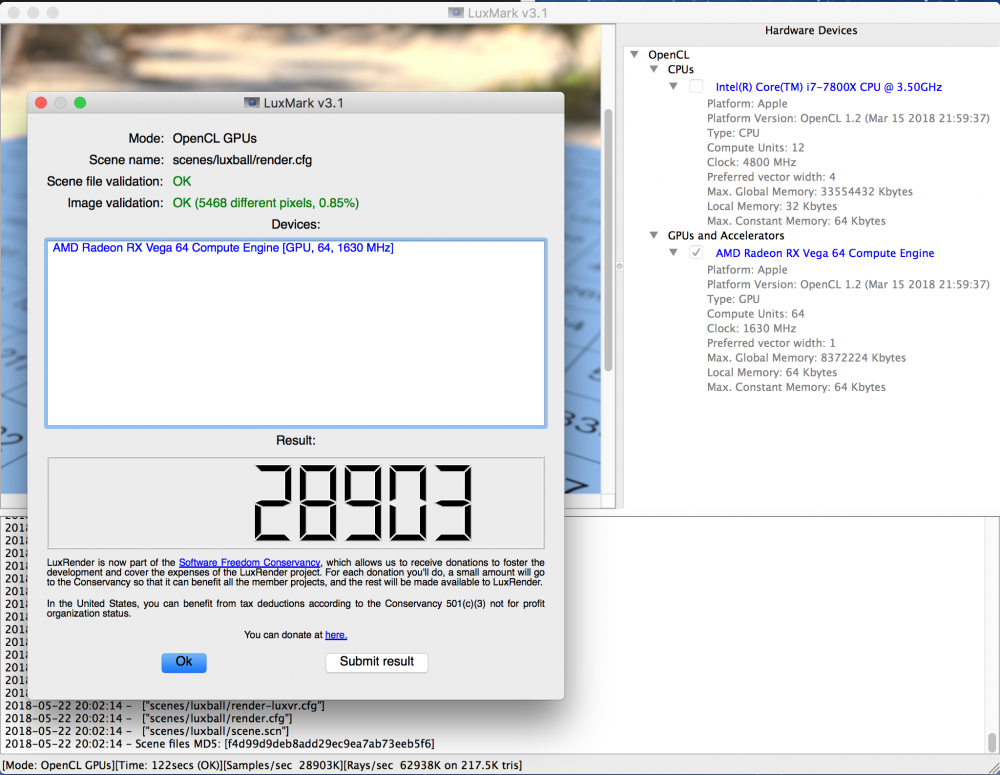This screenshot has height=775, width=1000.
Task: Click 'Type: CPU' row in tree
Action: pos(733,133)
